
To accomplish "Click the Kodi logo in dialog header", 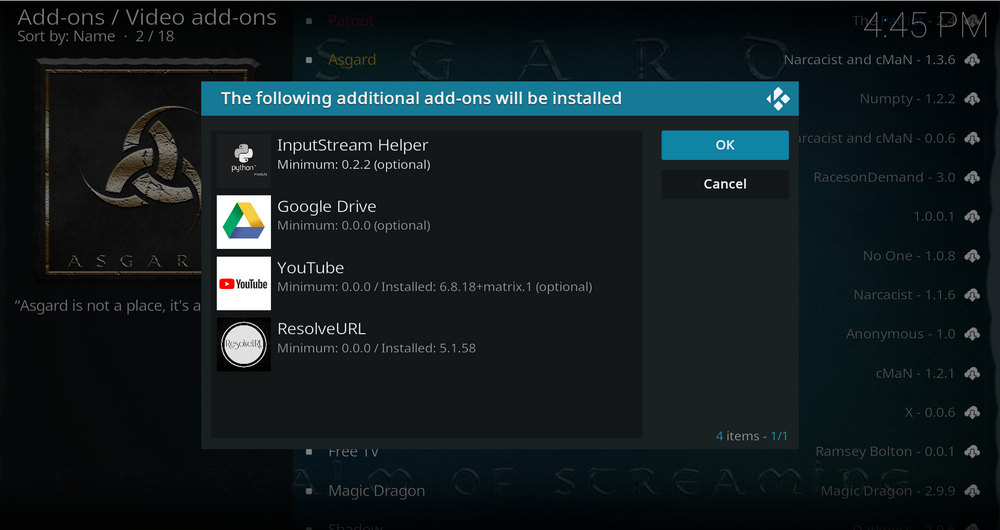I will (x=777, y=98).
